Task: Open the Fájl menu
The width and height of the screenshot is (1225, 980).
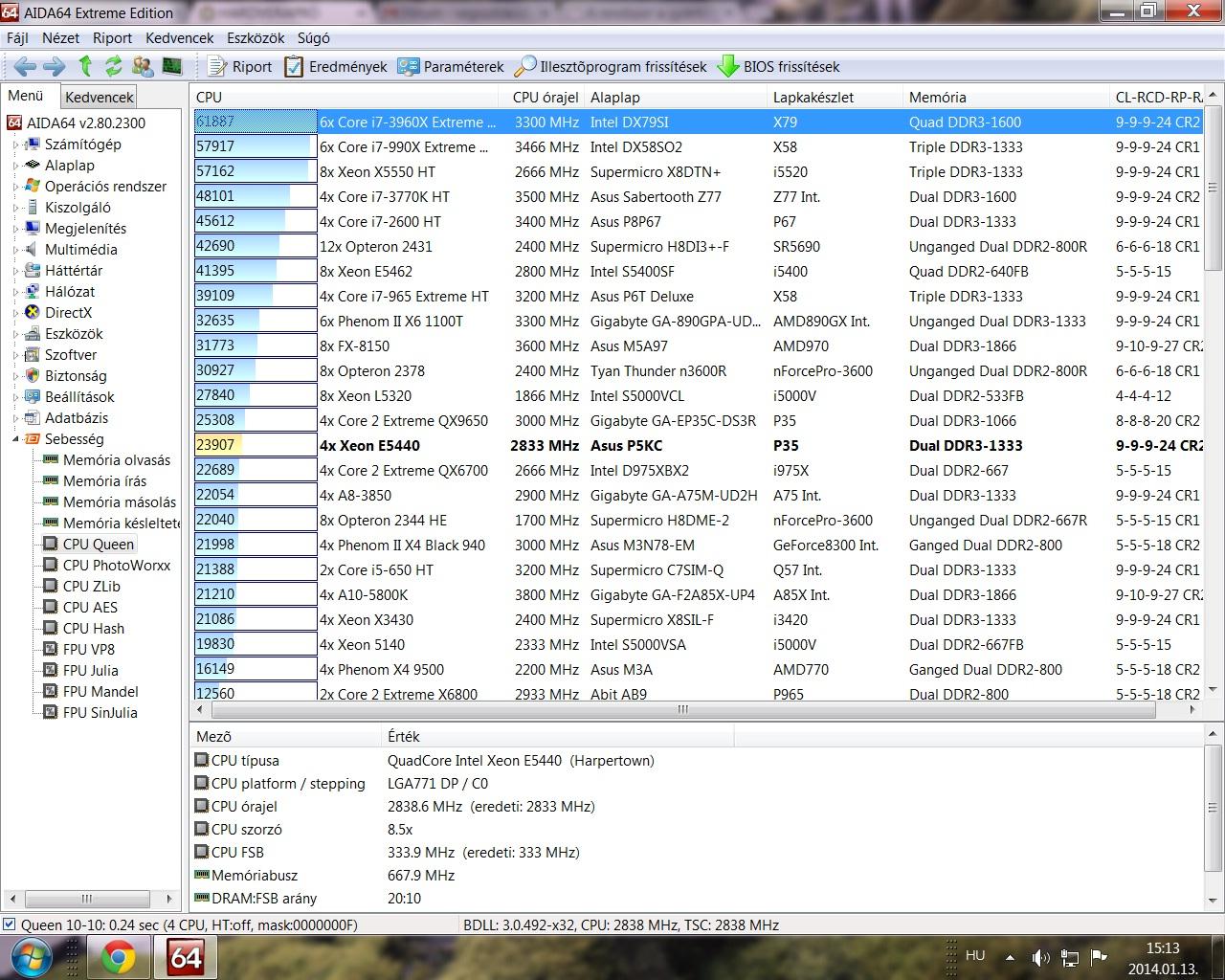Action: 17,38
